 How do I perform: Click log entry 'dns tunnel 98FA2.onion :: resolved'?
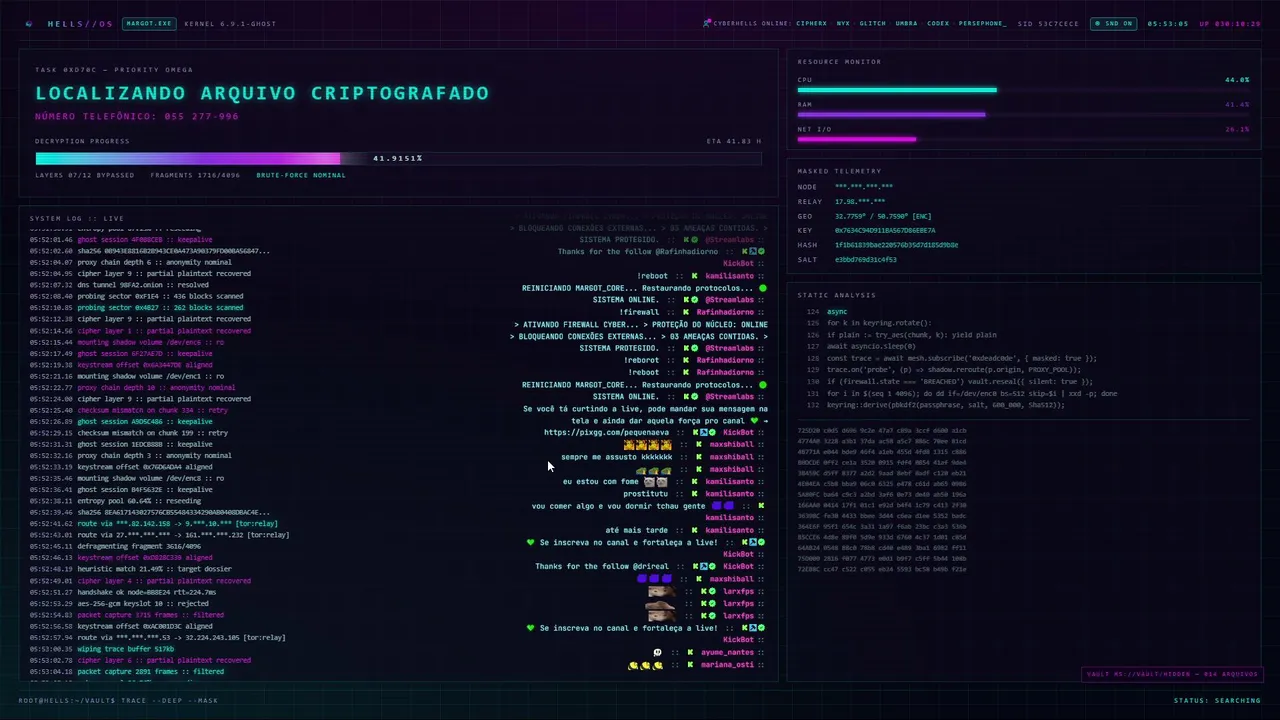[143, 284]
